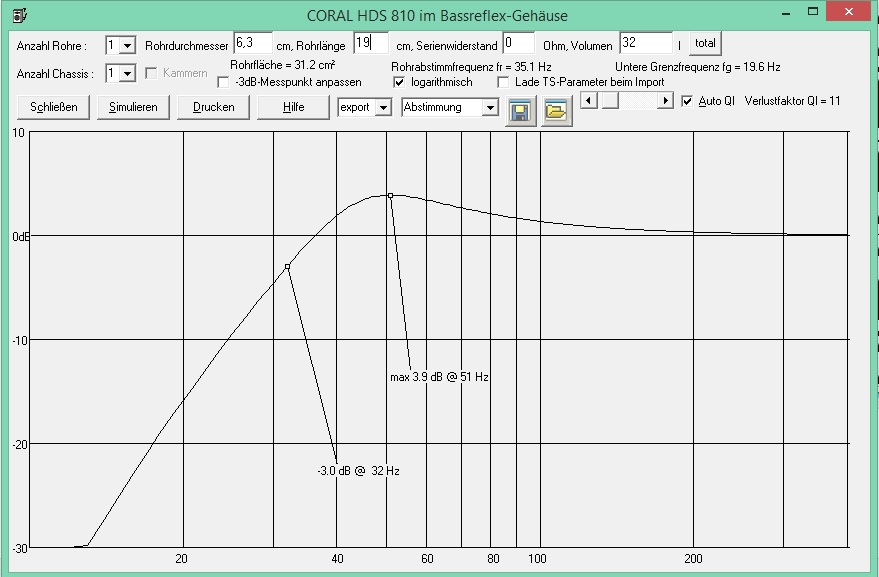The image size is (879, 577).
Task: Click the open folder icon
Action: (557, 111)
